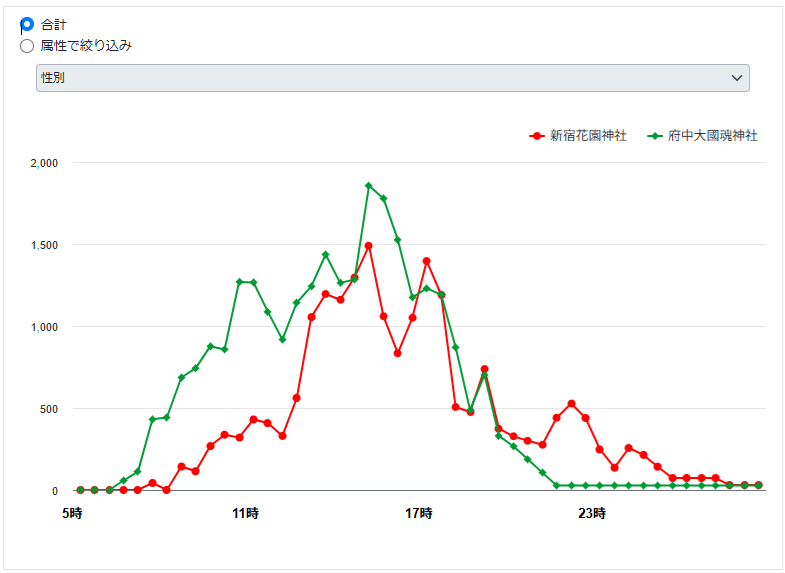Click the red peak point just before 23時
This screenshot has height=573, width=785.
pos(571,404)
